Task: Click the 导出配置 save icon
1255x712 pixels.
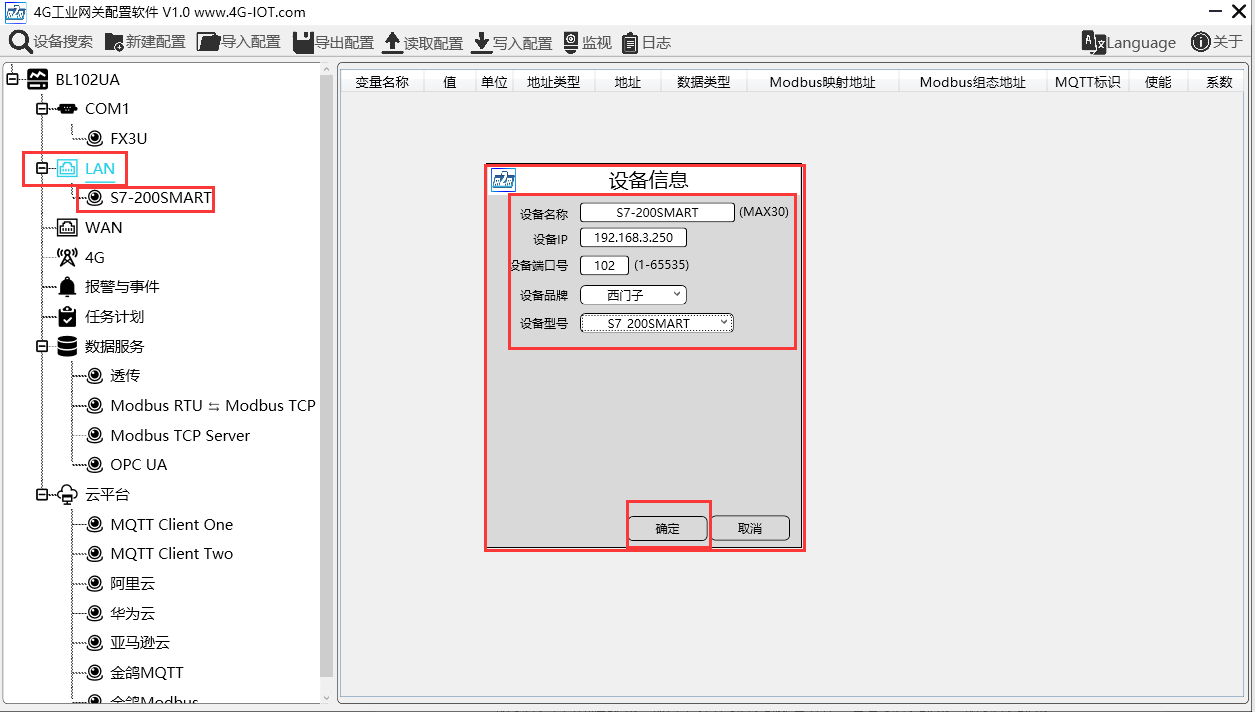Action: tap(303, 42)
